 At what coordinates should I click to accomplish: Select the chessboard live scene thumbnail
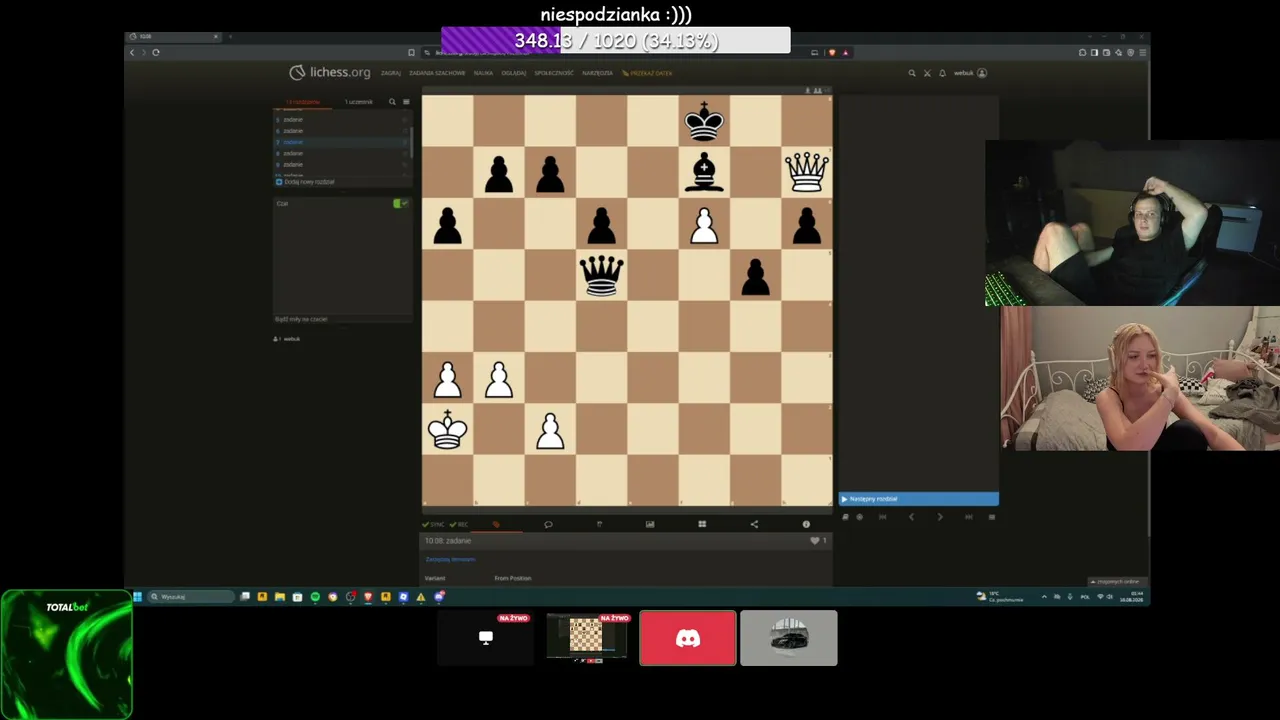coord(587,638)
